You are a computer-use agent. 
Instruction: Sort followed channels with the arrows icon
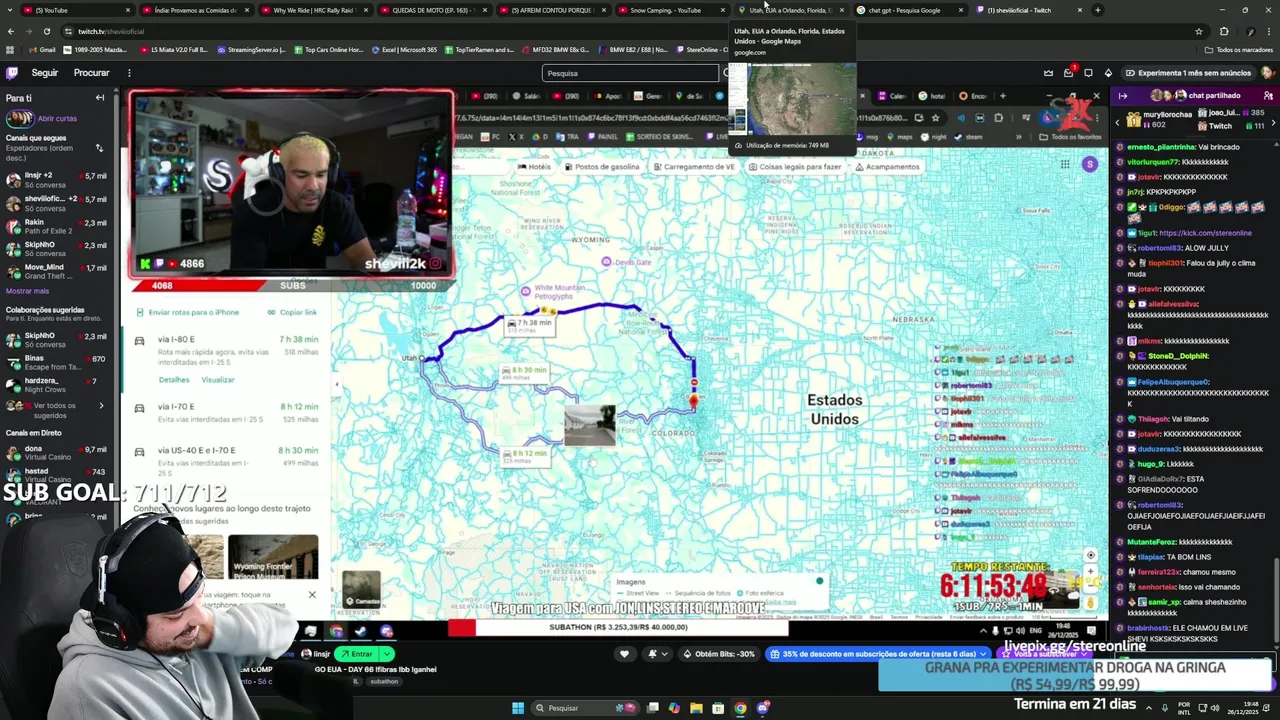tap(99, 148)
